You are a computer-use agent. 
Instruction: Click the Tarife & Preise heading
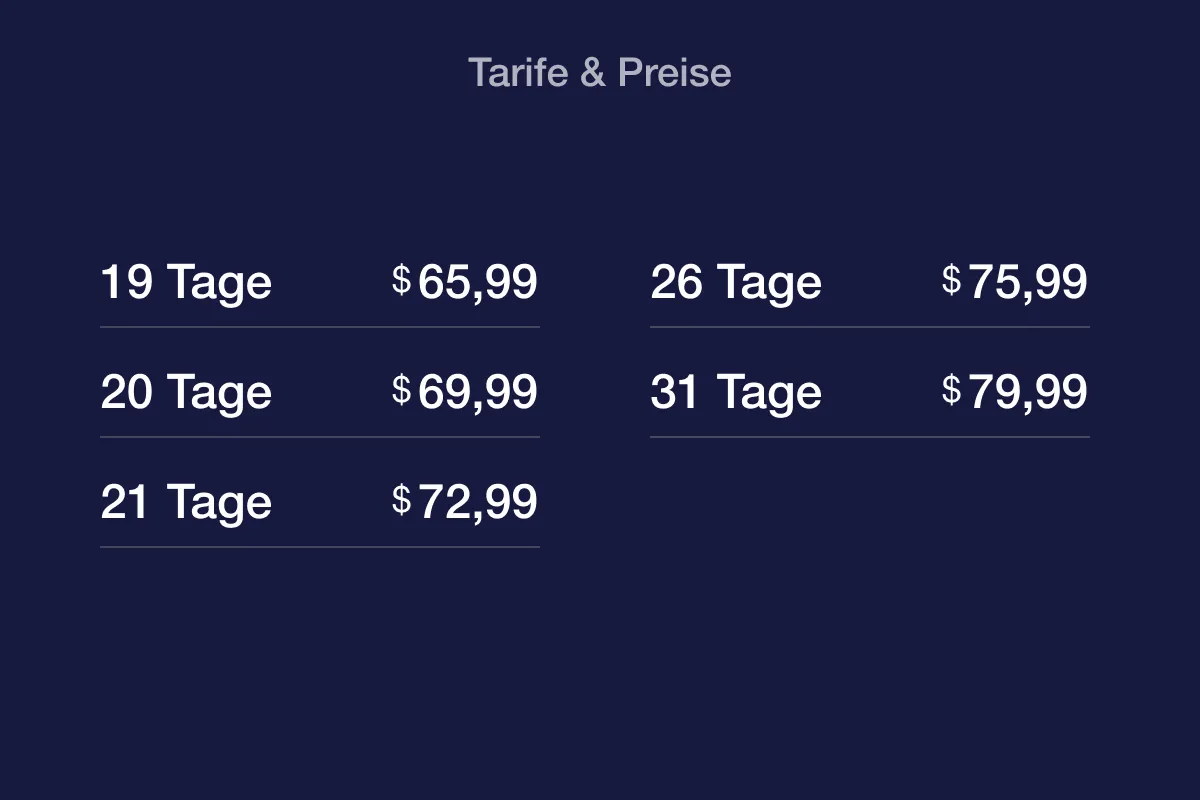click(599, 73)
